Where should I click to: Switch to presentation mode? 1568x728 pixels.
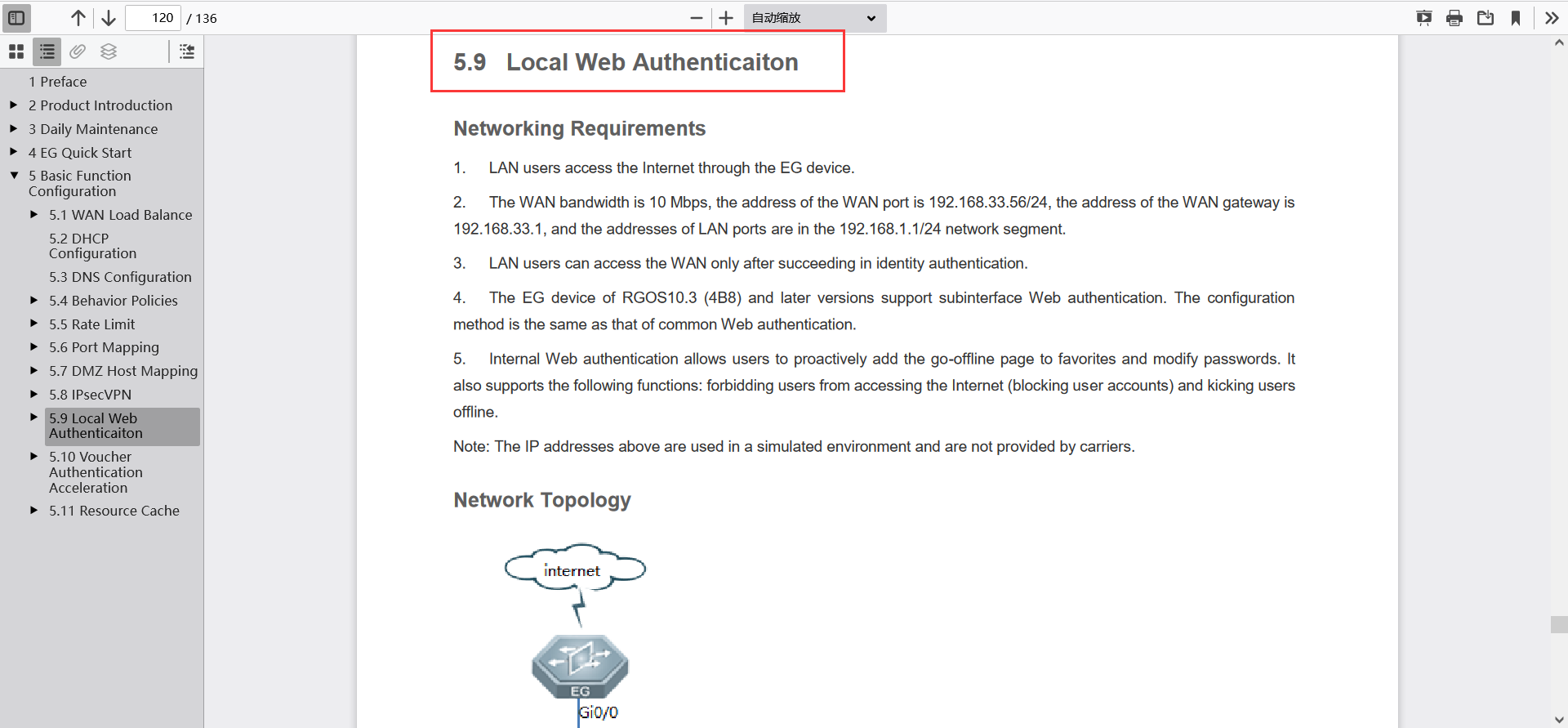point(1424,17)
